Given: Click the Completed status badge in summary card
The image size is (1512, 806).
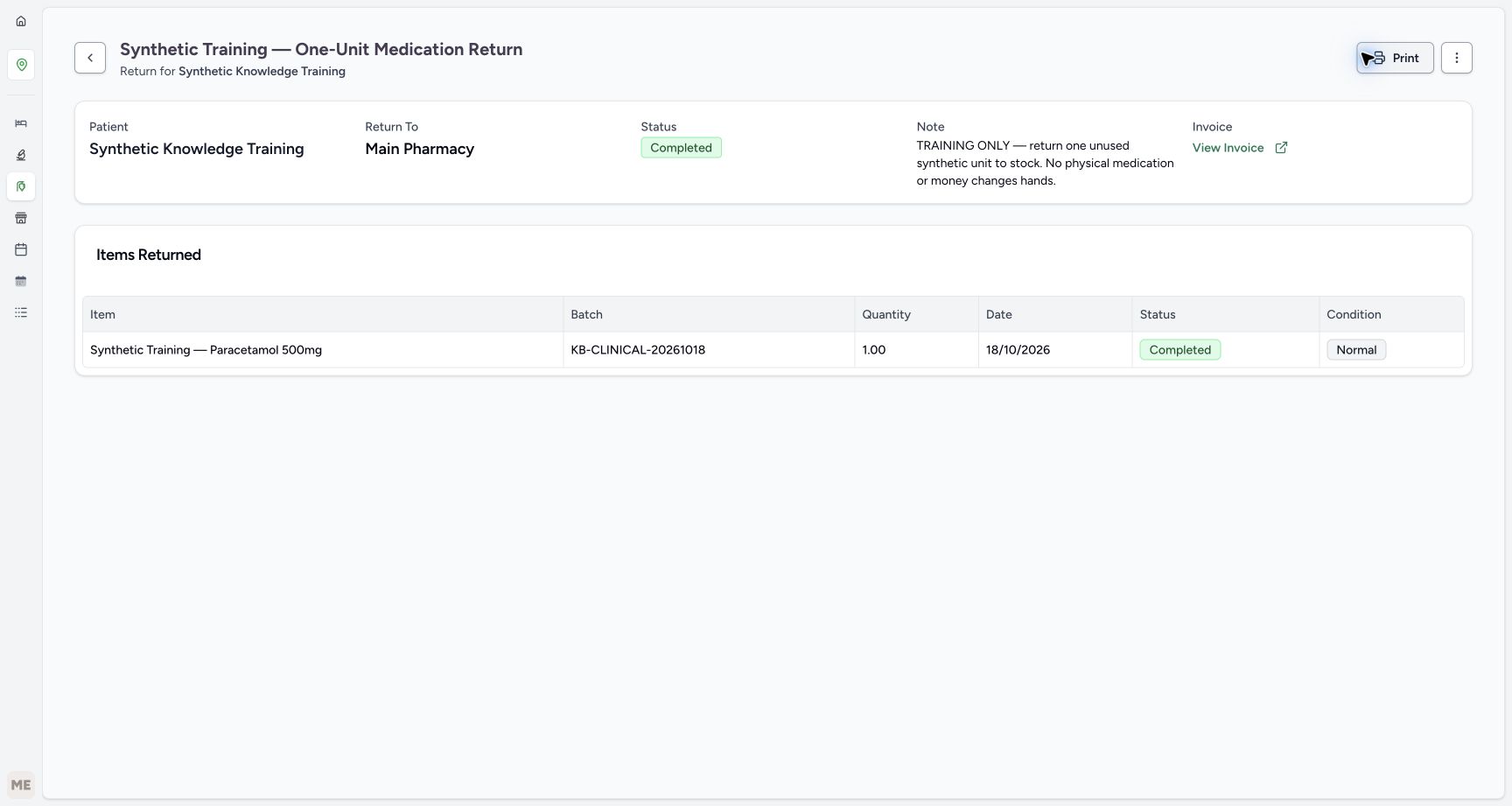Looking at the screenshot, I should point(681,148).
